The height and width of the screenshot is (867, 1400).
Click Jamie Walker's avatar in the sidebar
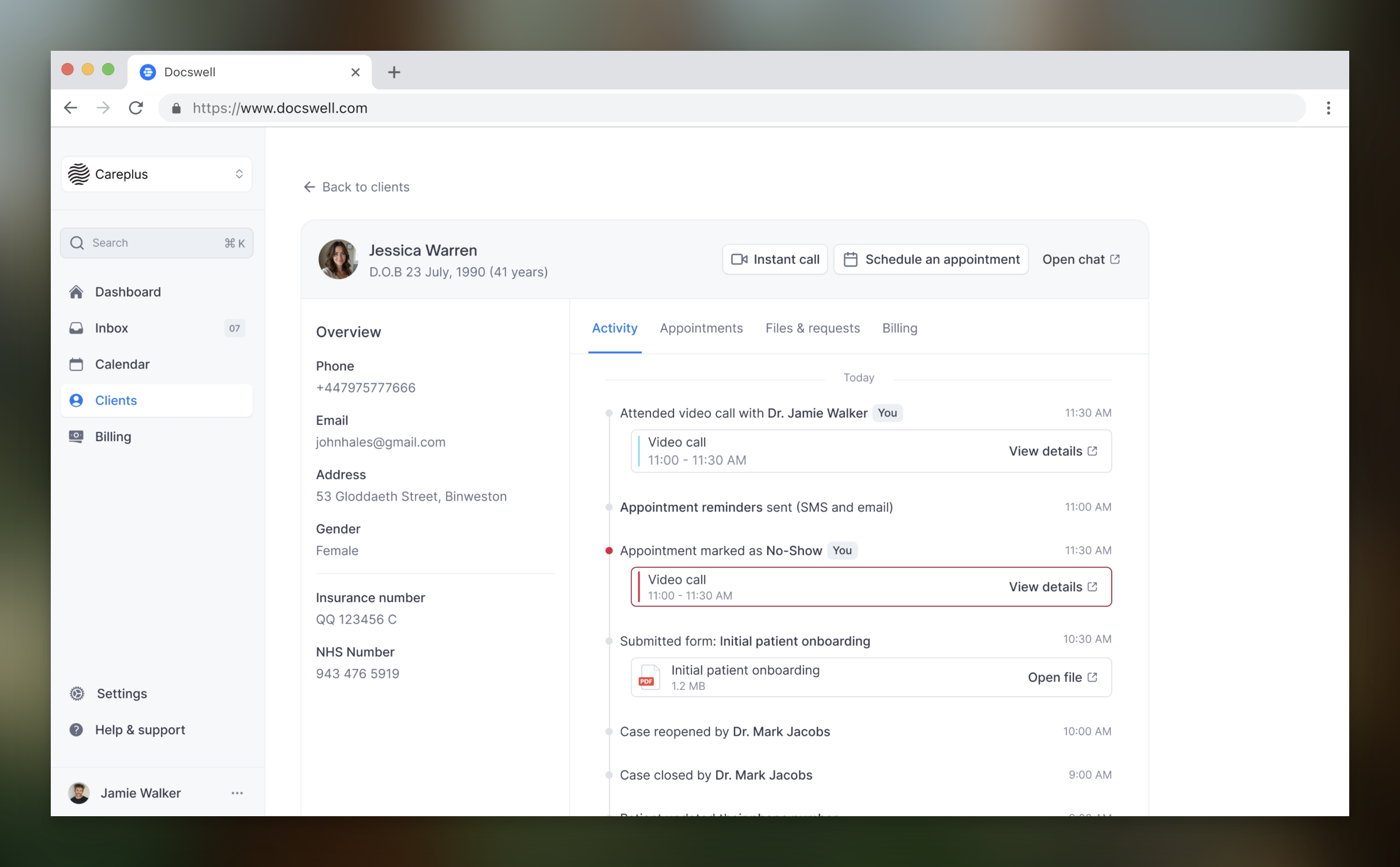pyautogui.click(x=79, y=793)
